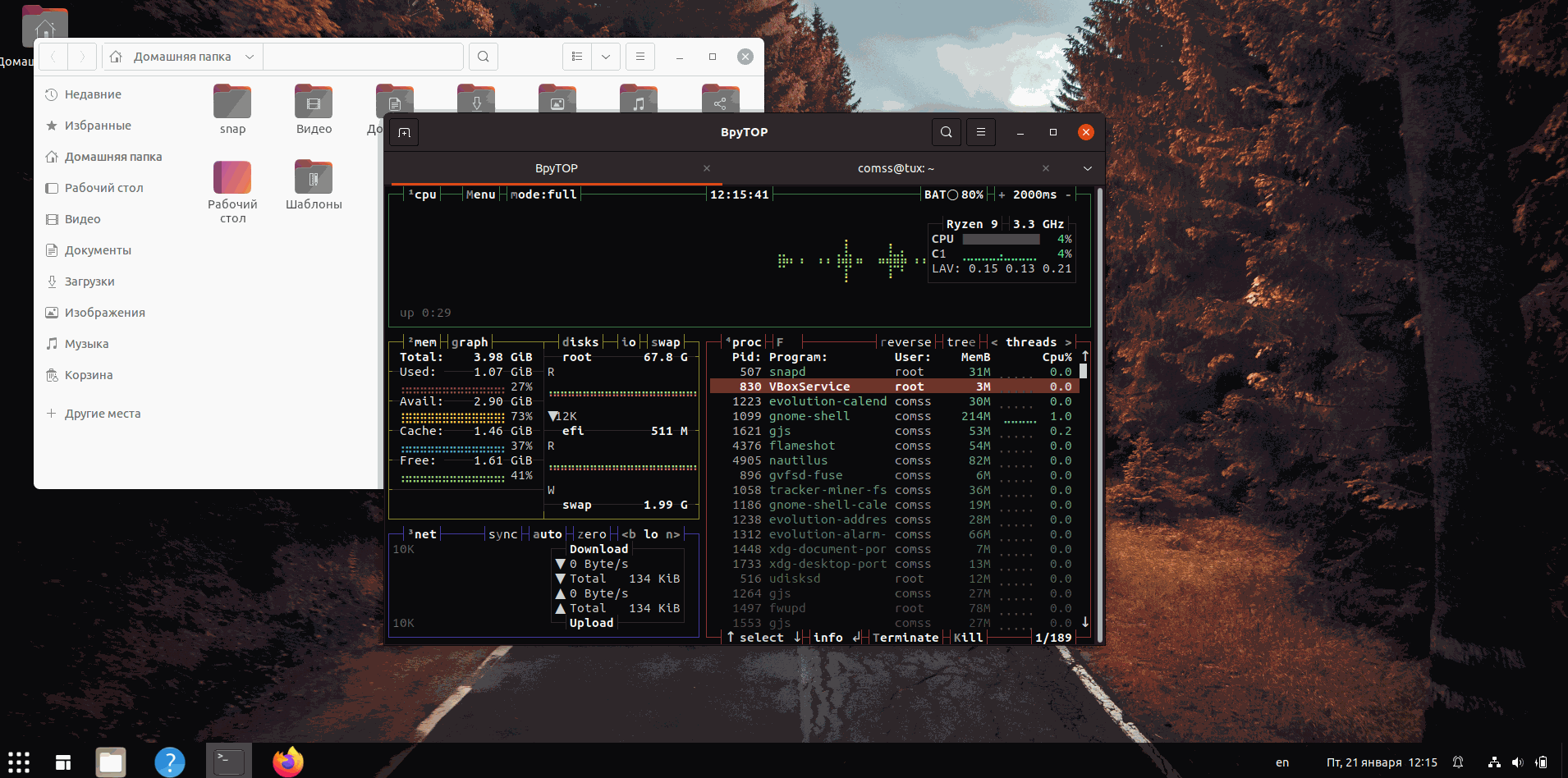Decrease update interval with minus sign
The image size is (1568, 778).
click(x=1068, y=194)
